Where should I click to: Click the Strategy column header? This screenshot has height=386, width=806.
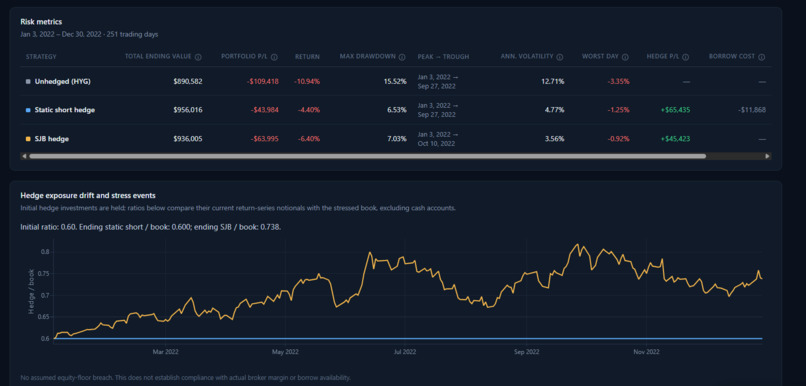pos(41,57)
